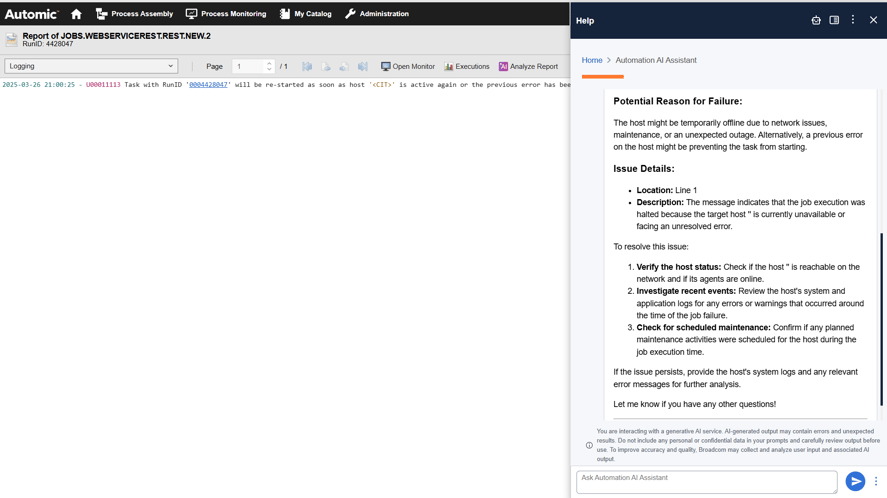Open My Catalog from the top bar
Screen dimensions: 887x498
click(305, 14)
